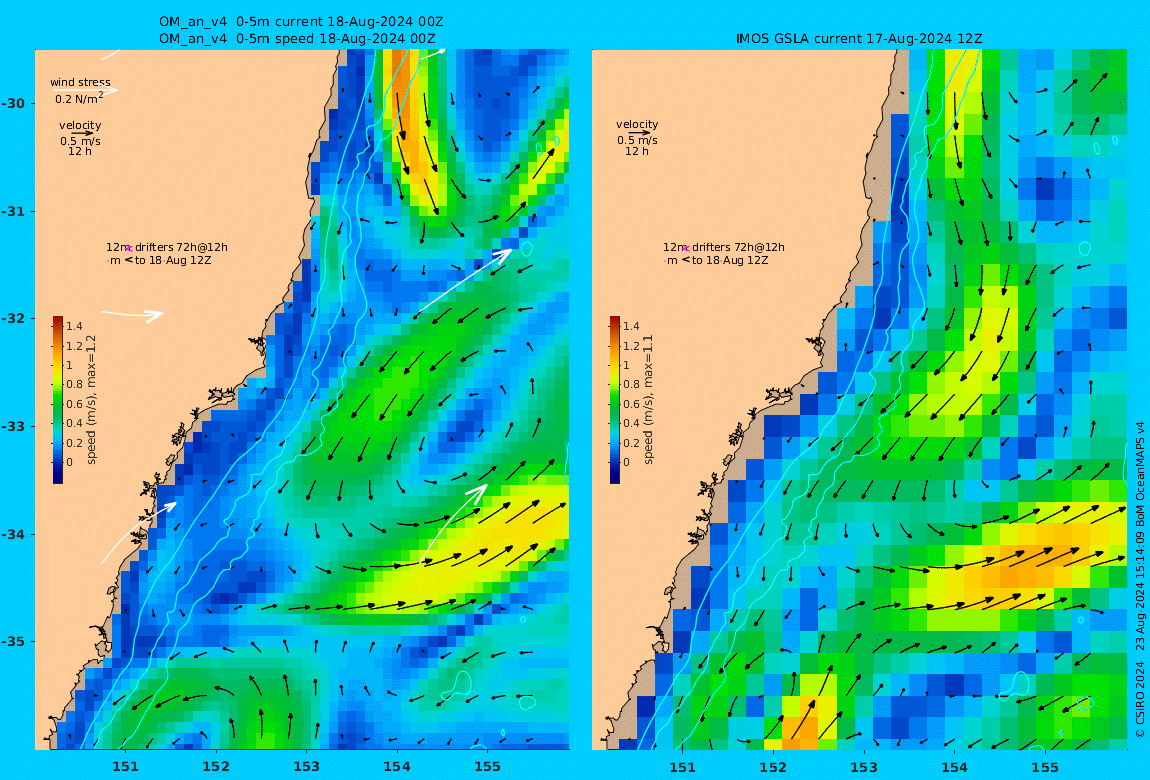Click longitude label 151 under the OM_an_v4 map

tap(125, 767)
